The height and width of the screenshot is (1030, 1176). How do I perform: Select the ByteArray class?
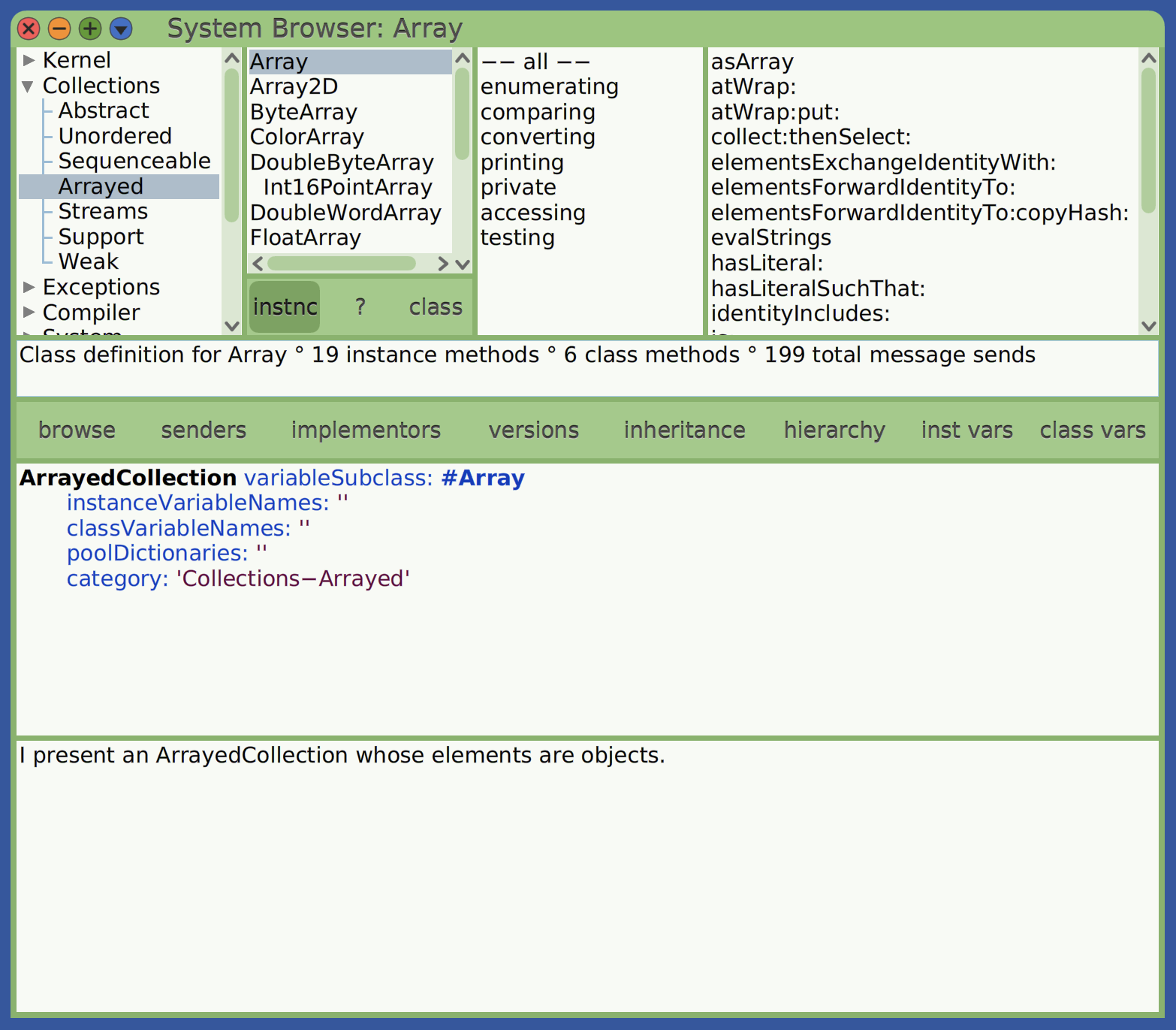[x=303, y=111]
